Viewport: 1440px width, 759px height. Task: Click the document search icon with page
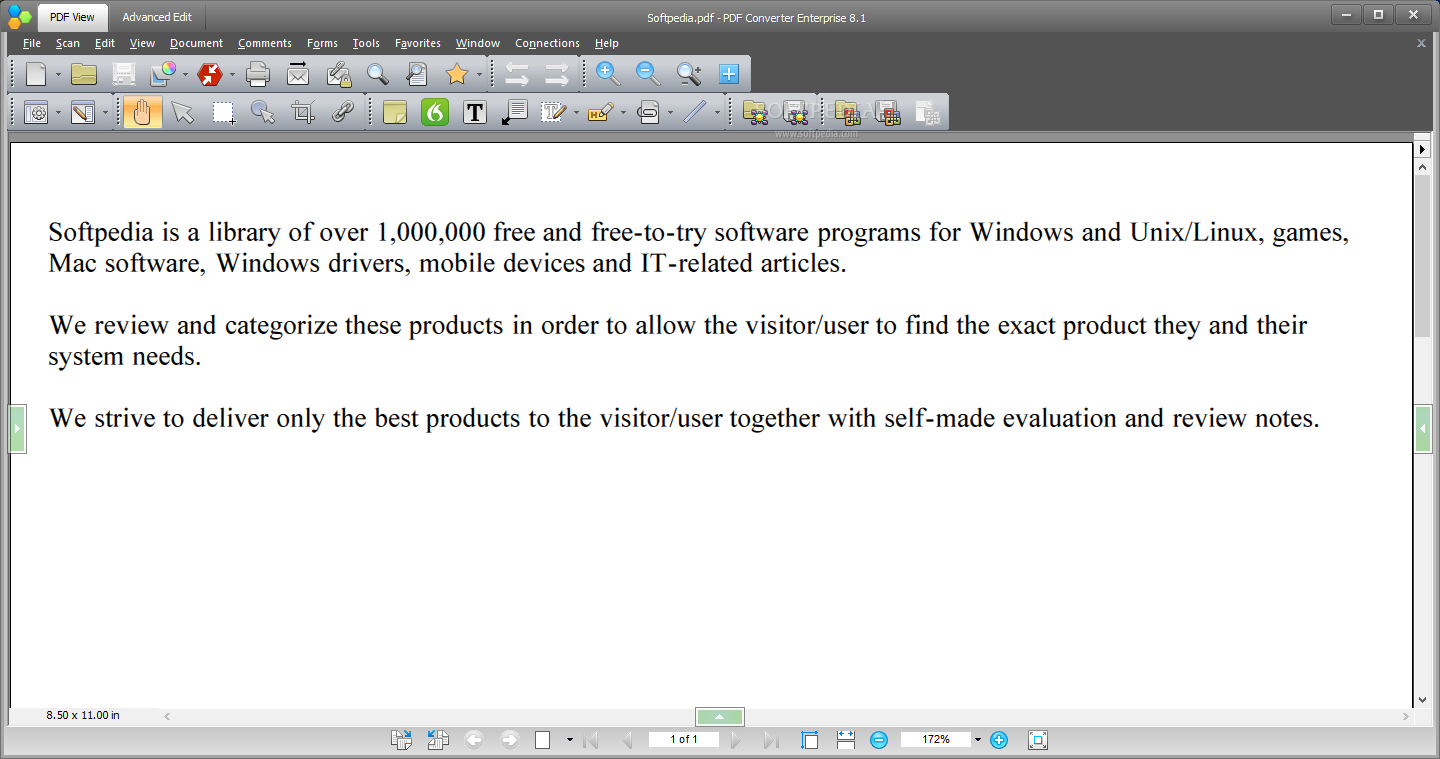tap(417, 73)
